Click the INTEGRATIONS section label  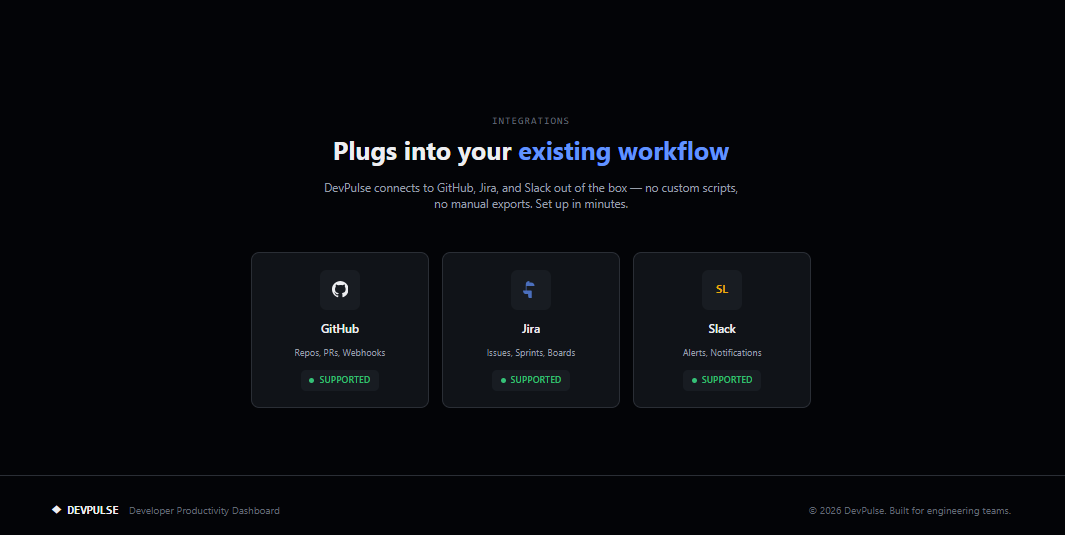pyautogui.click(x=530, y=121)
